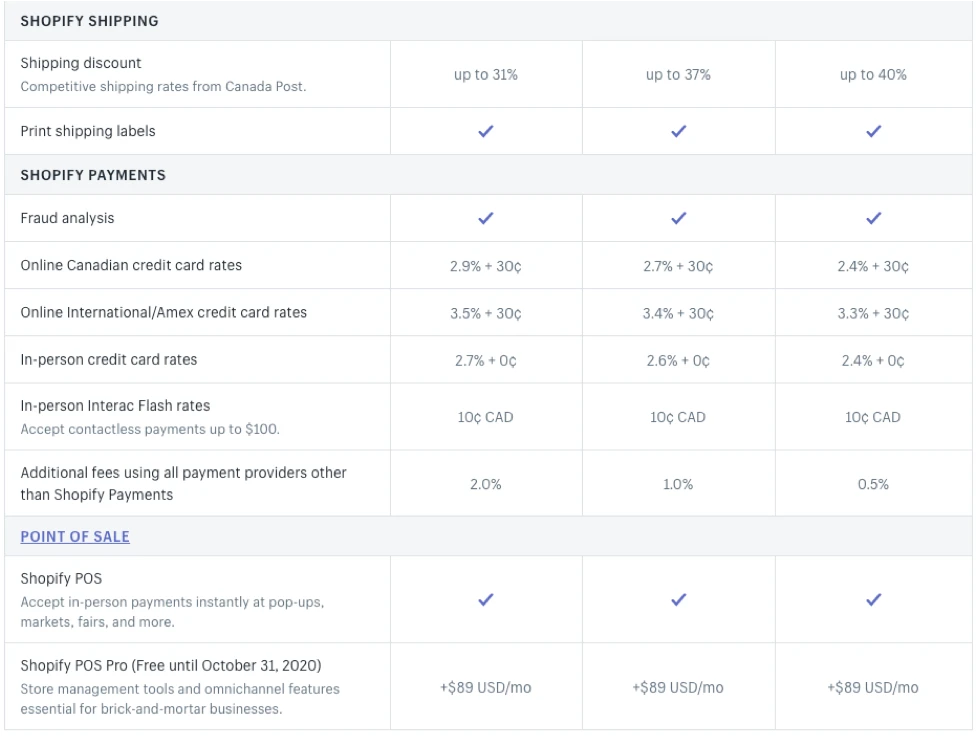Select the SHOPIFY SHIPPING section heading
This screenshot has width=977, height=737.
click(x=89, y=21)
